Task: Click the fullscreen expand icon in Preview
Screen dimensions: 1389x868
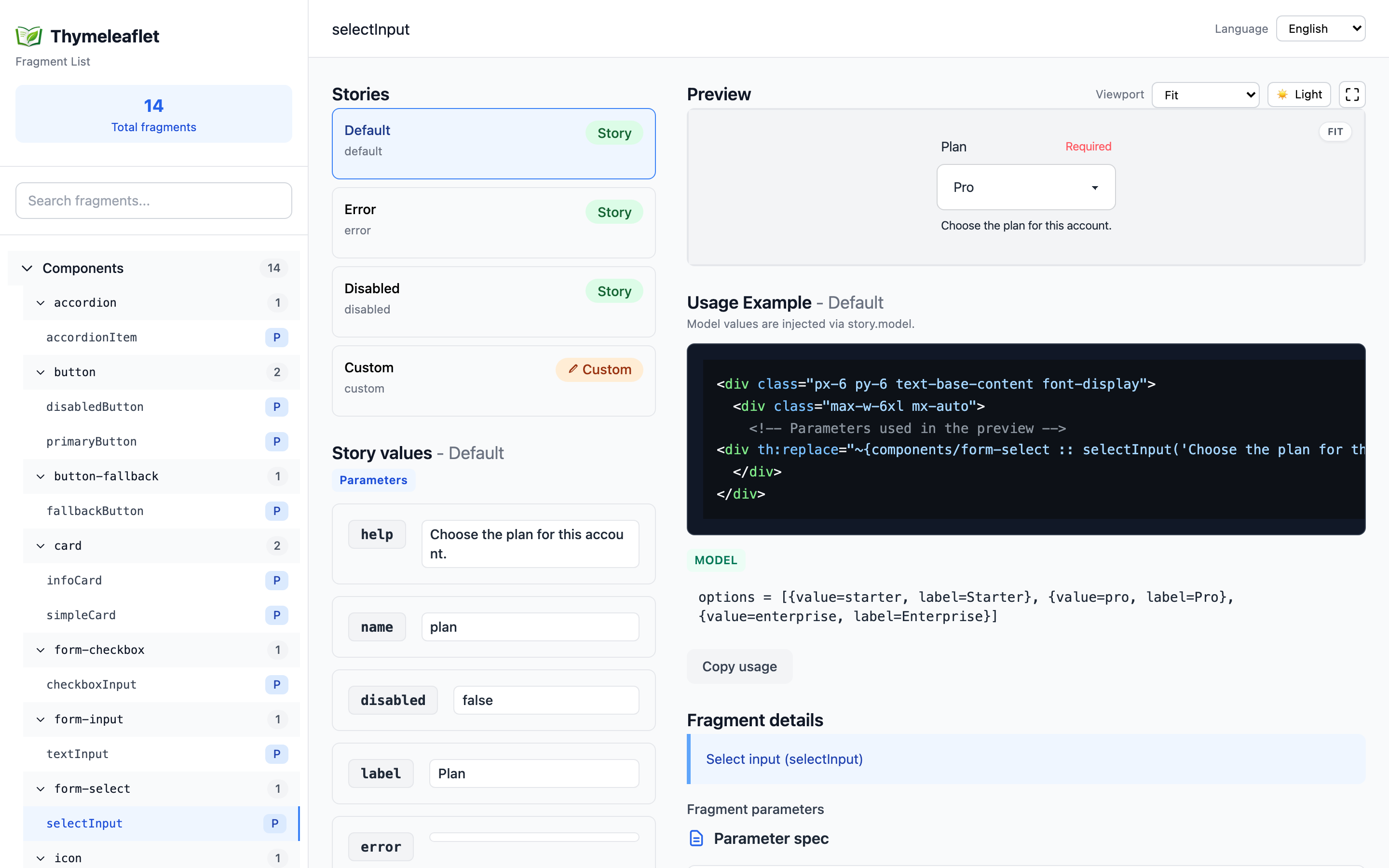Action: [1352, 94]
